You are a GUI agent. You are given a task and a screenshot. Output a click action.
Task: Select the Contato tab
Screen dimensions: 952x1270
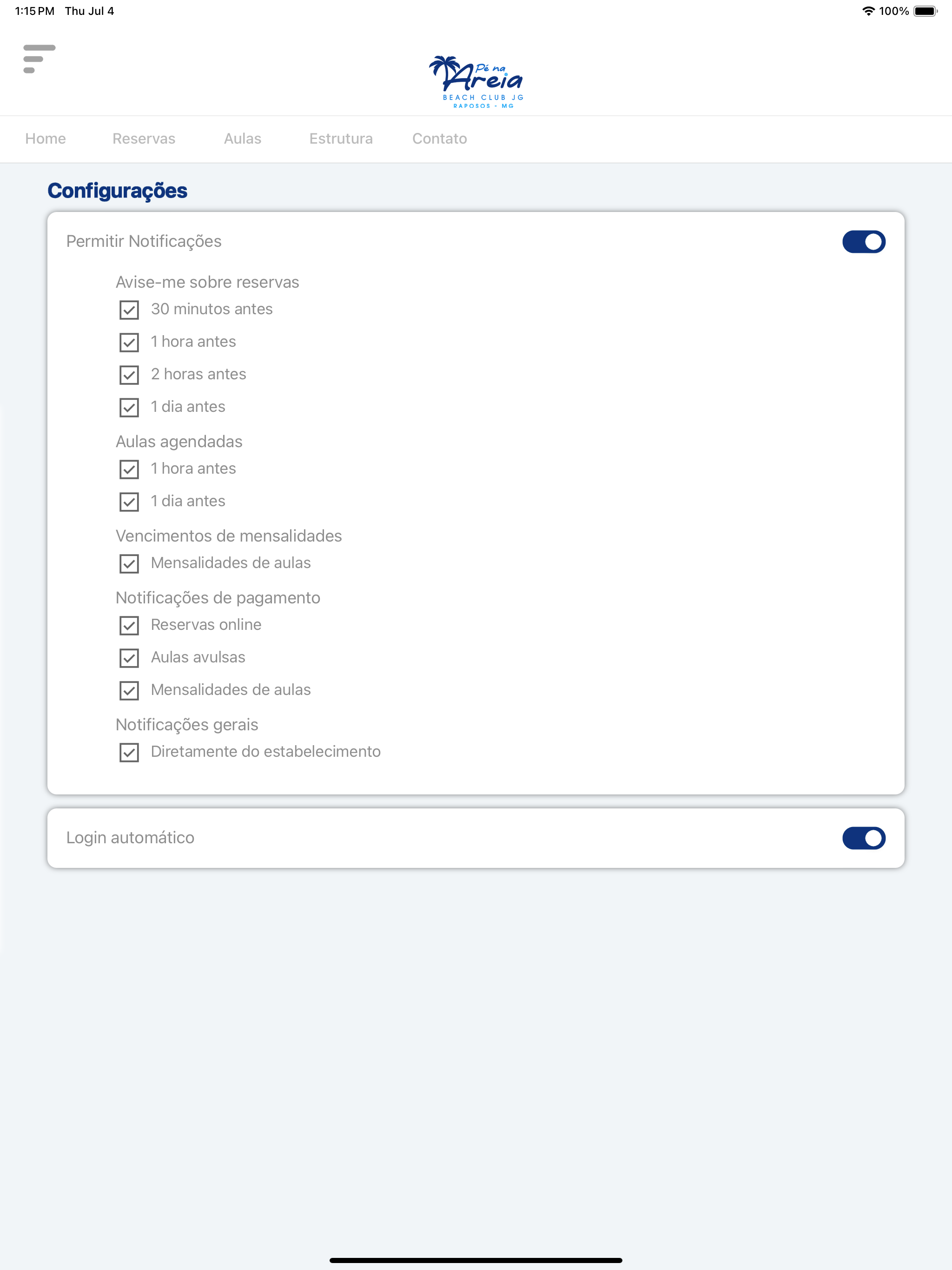(x=440, y=139)
